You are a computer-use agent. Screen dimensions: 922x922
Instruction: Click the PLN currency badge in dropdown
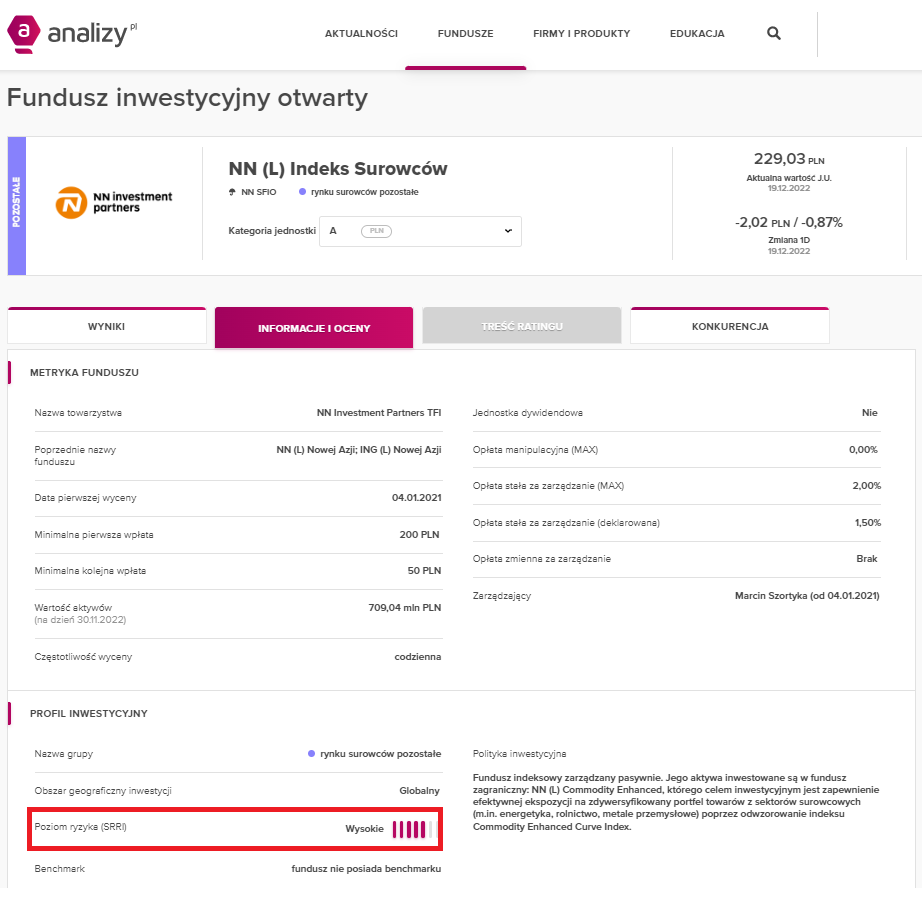click(376, 231)
